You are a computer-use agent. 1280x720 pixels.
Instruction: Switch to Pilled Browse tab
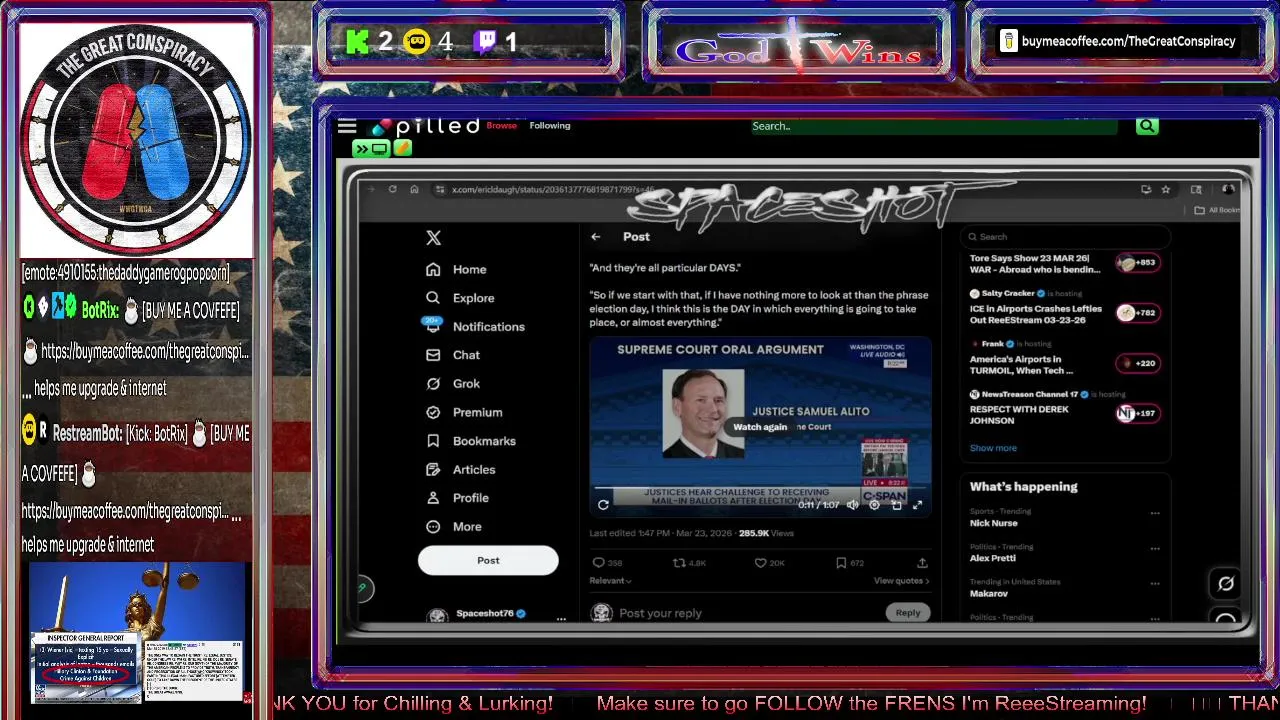click(x=502, y=126)
